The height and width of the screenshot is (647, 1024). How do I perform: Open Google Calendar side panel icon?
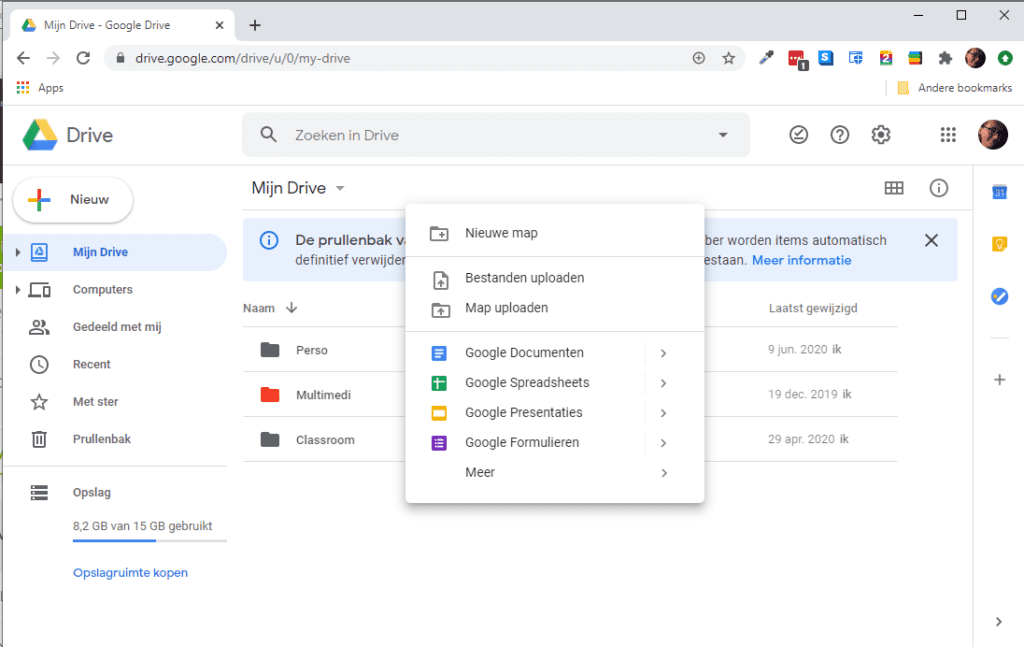(999, 192)
